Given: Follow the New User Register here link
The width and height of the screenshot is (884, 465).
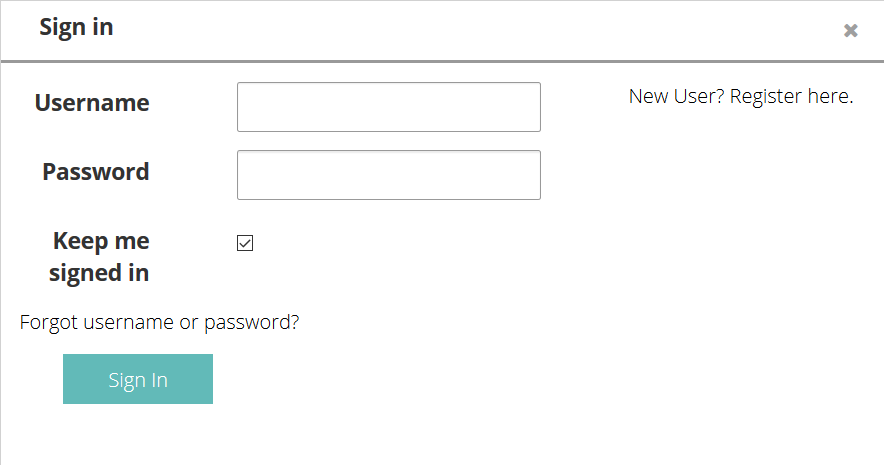Looking at the screenshot, I should [740, 97].
